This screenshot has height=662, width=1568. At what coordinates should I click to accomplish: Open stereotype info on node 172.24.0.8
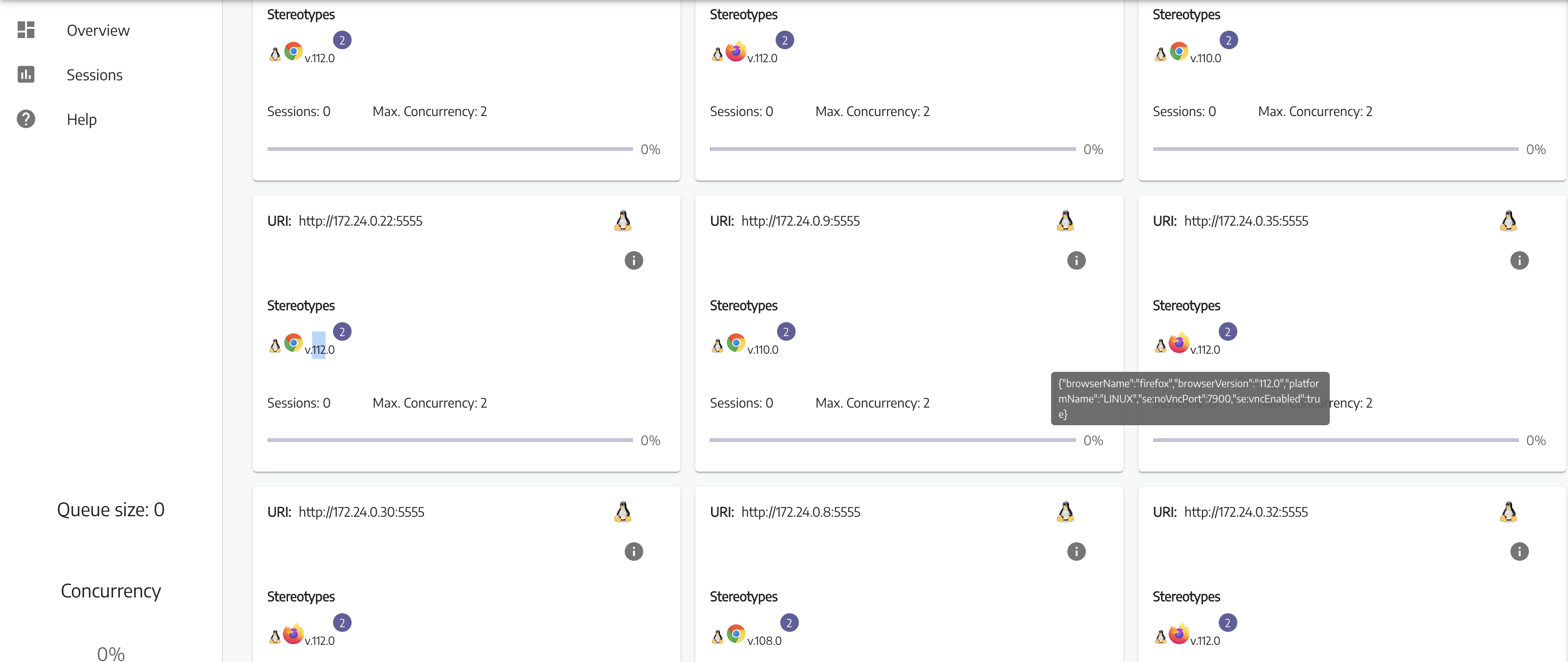click(1076, 552)
